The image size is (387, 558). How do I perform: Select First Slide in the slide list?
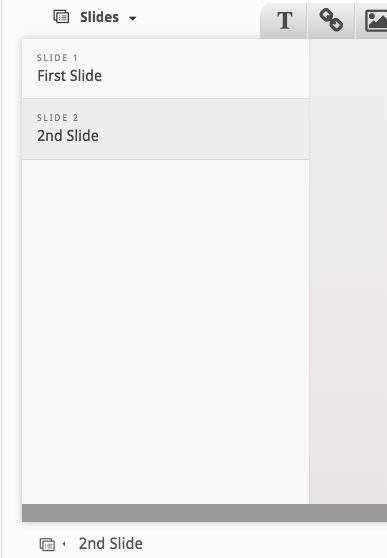point(166,68)
